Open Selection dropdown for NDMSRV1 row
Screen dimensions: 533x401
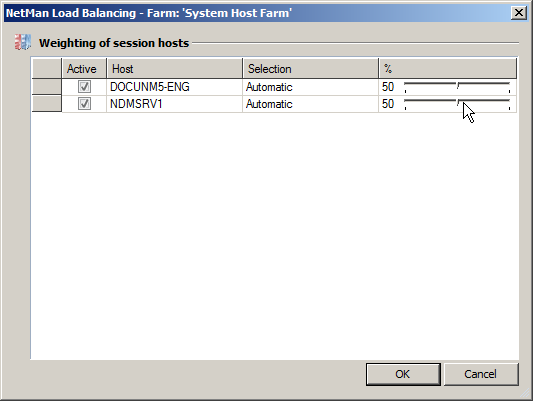coord(310,104)
